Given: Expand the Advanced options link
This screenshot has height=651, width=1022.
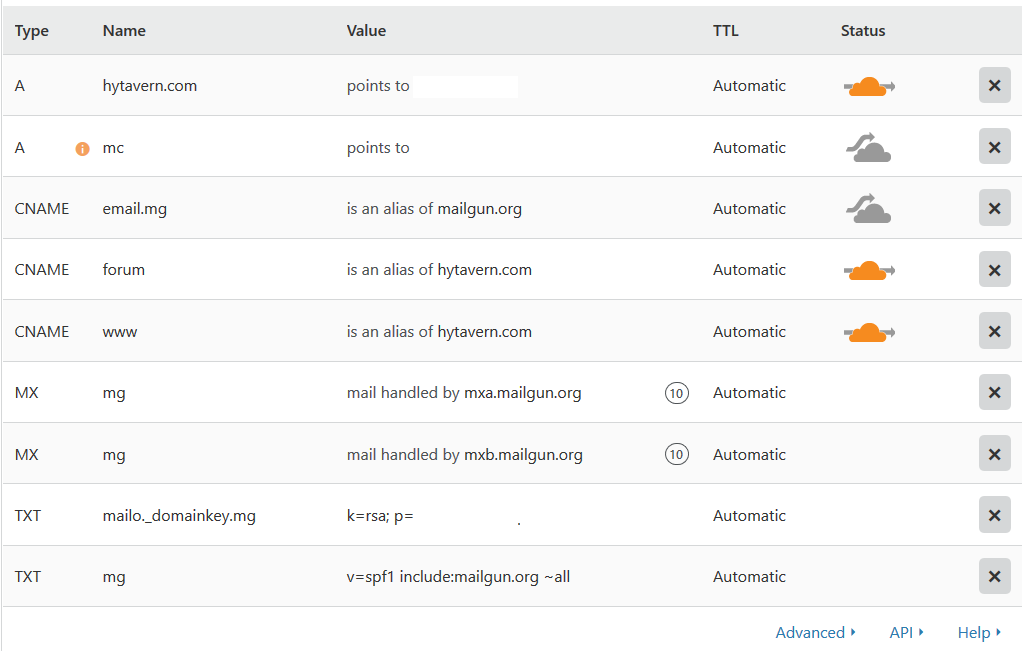Looking at the screenshot, I should coord(815,633).
